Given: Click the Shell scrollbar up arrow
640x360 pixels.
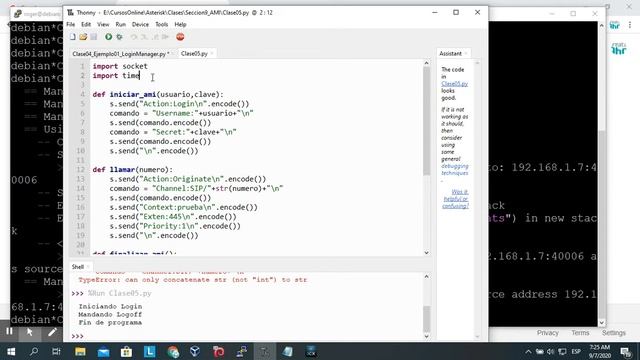Looking at the screenshot, I should click(x=427, y=276).
